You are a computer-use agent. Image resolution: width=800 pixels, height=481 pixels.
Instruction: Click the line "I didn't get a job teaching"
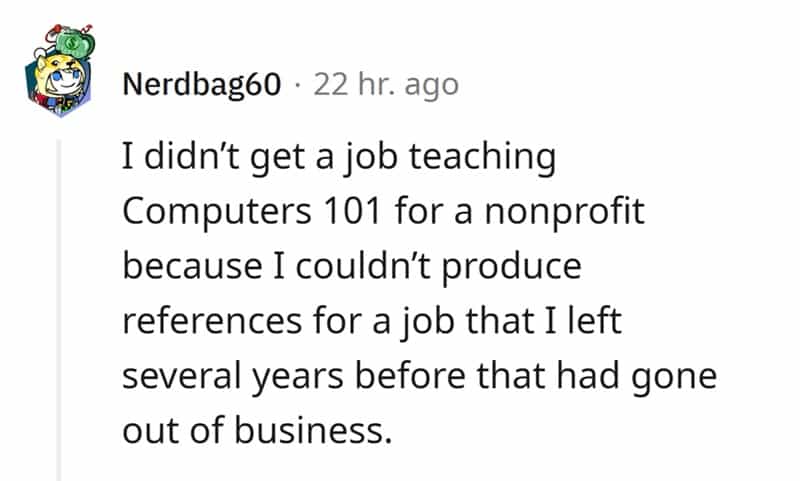pyautogui.click(x=338, y=158)
